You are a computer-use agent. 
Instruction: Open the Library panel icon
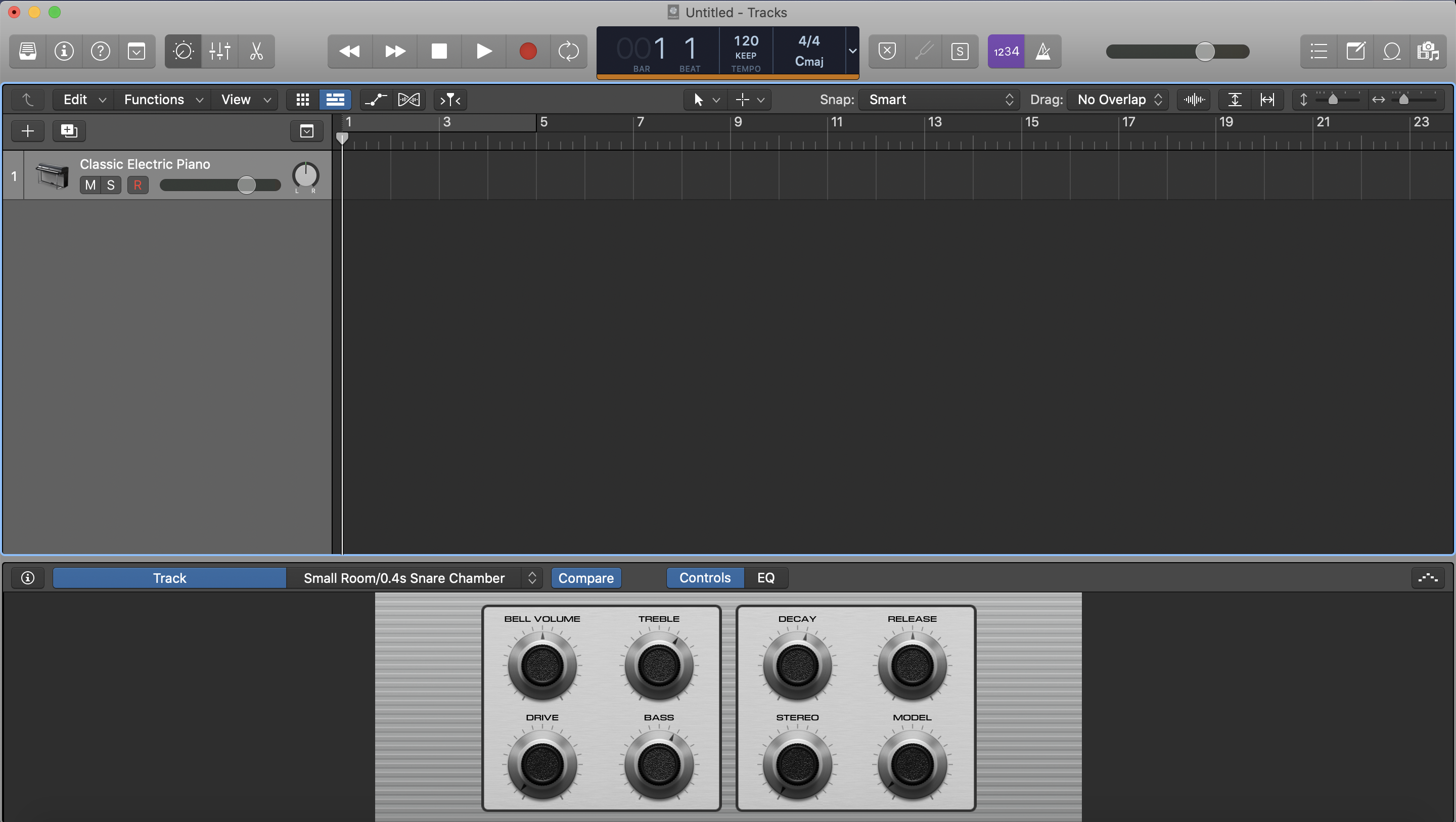tap(28, 52)
